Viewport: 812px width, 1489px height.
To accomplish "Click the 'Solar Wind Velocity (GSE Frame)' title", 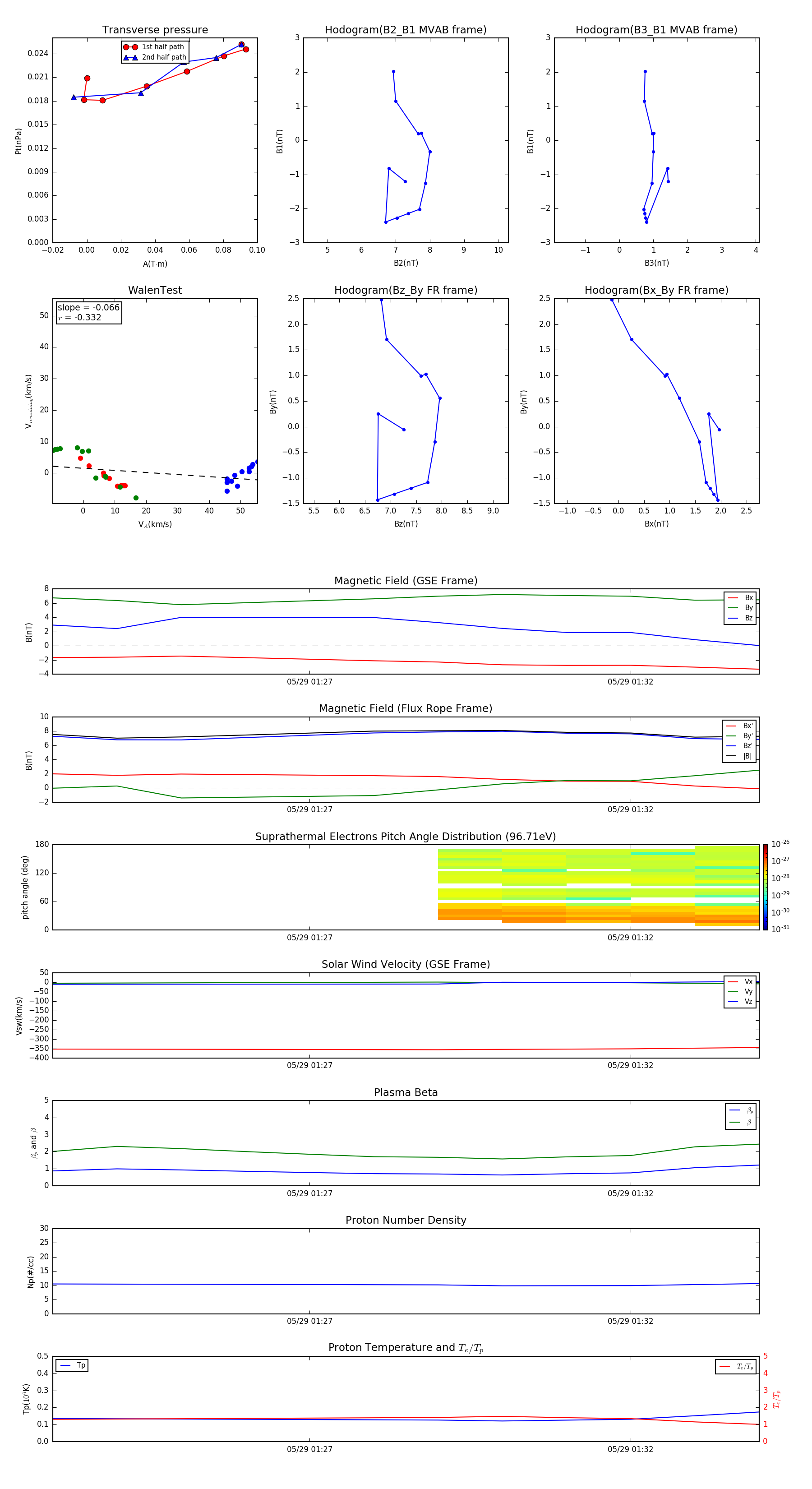I will pyautogui.click(x=406, y=964).
